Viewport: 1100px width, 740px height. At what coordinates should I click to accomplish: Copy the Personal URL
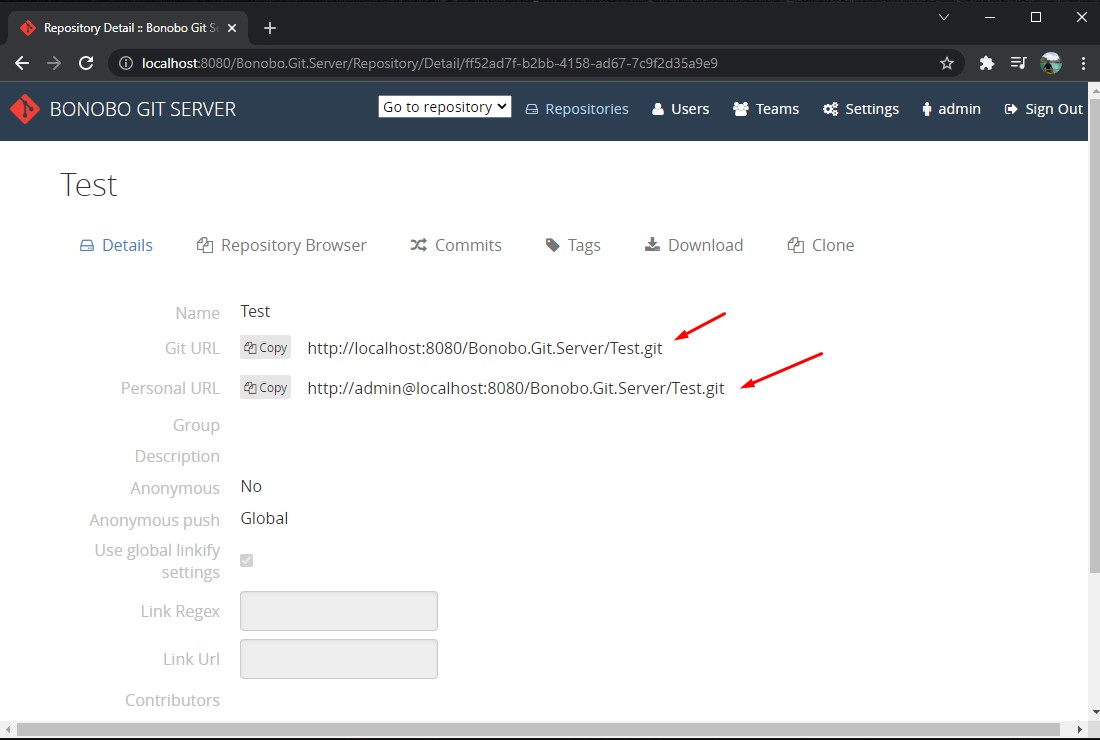265,388
